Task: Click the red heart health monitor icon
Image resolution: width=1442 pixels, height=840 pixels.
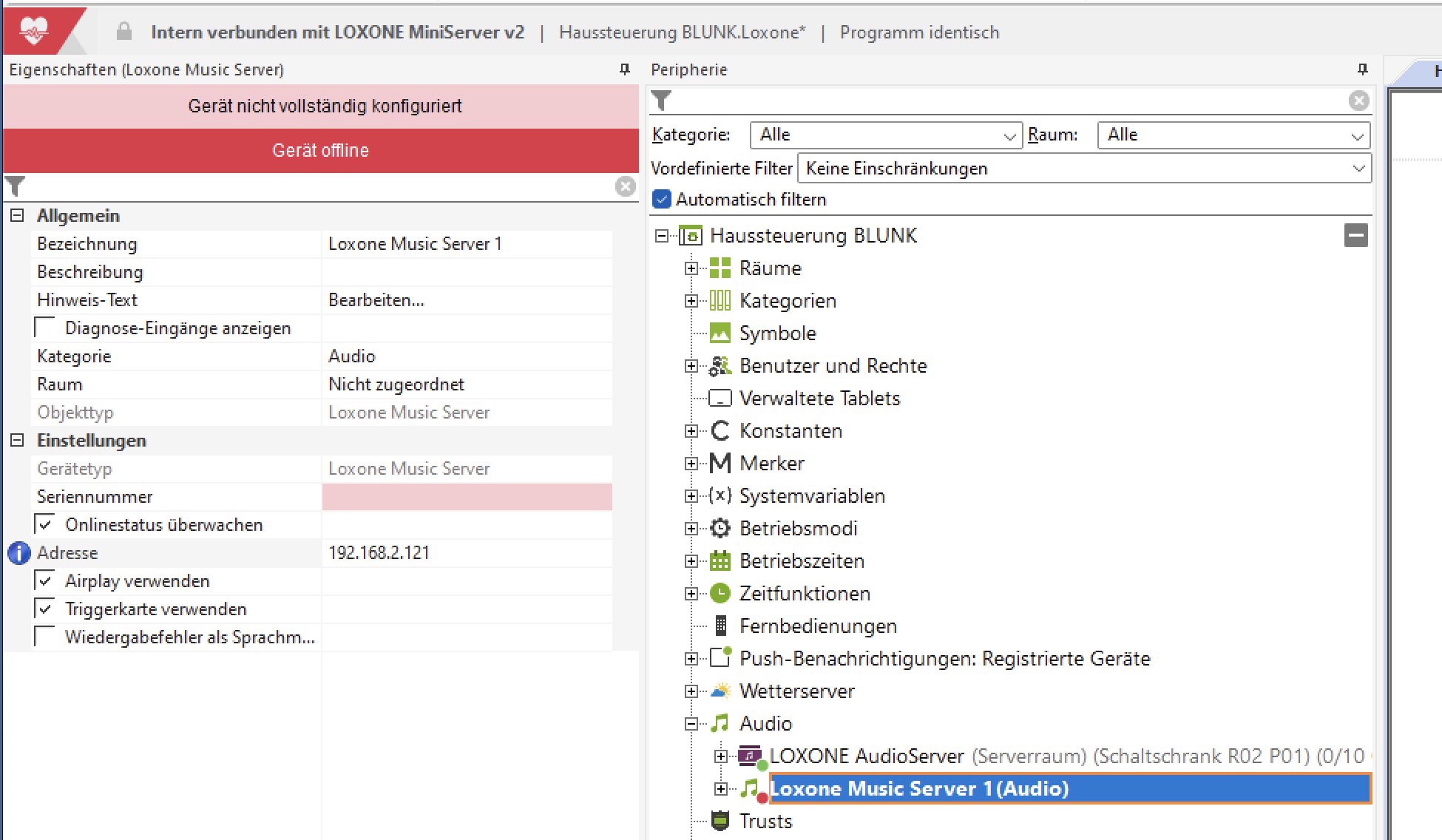Action: [x=34, y=31]
